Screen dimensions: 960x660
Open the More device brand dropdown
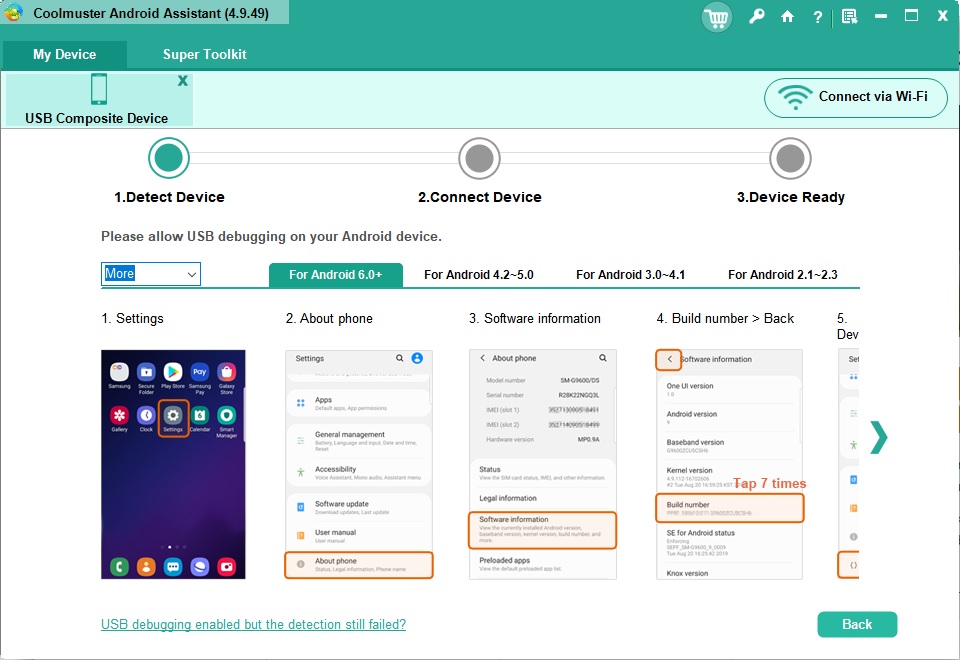tap(151, 274)
